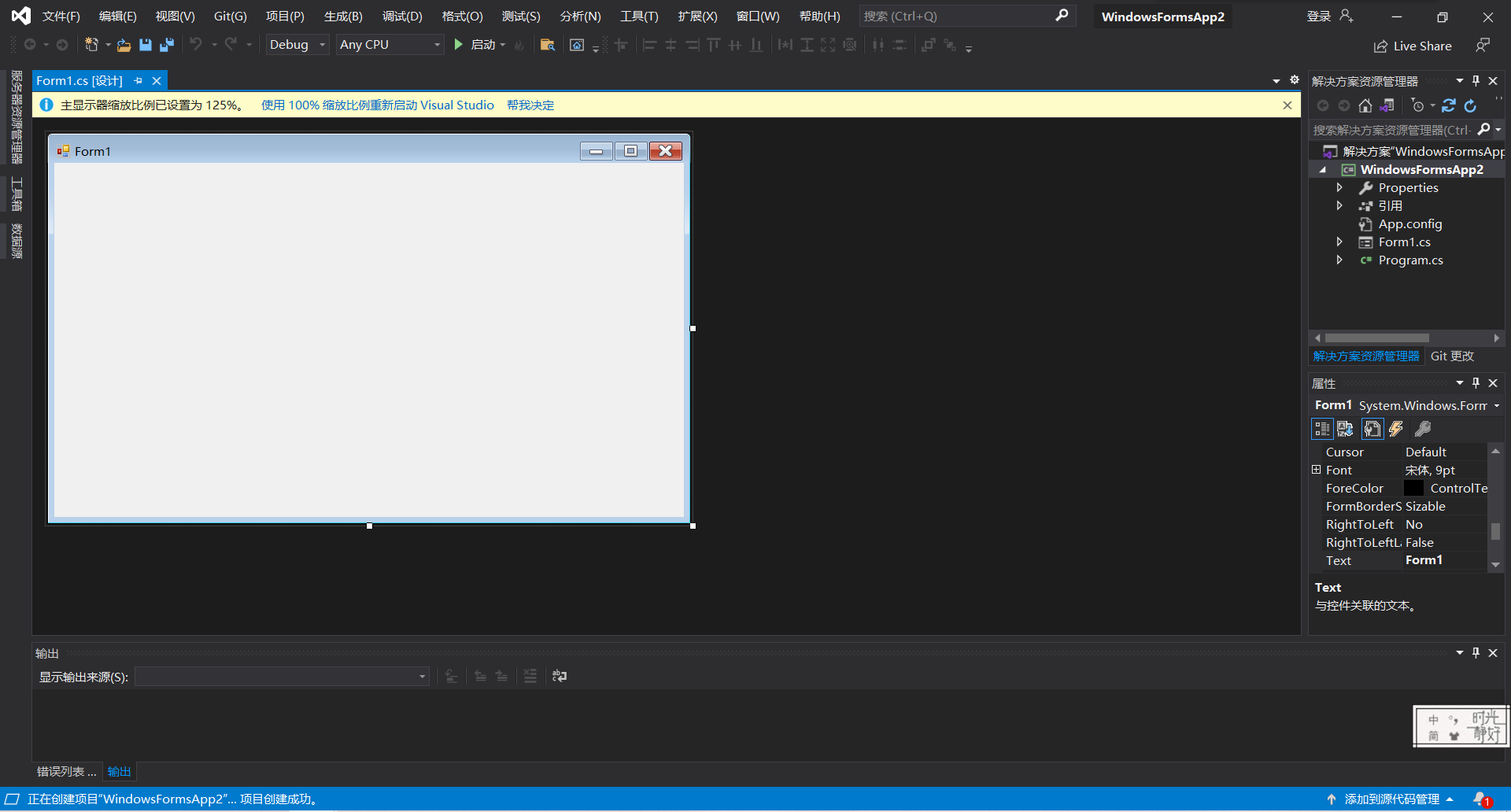Expand the Properties node in Solution Explorer
1511x812 pixels.
1340,187
